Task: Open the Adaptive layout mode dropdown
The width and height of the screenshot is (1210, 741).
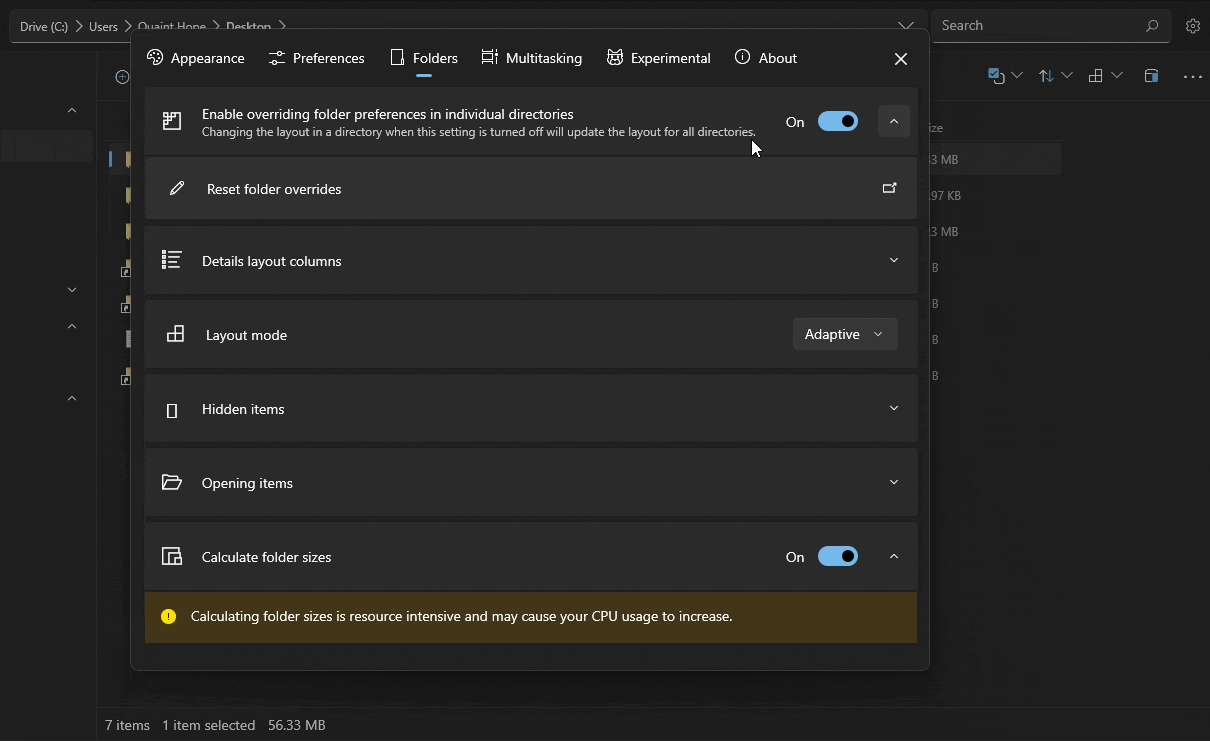Action: point(845,333)
